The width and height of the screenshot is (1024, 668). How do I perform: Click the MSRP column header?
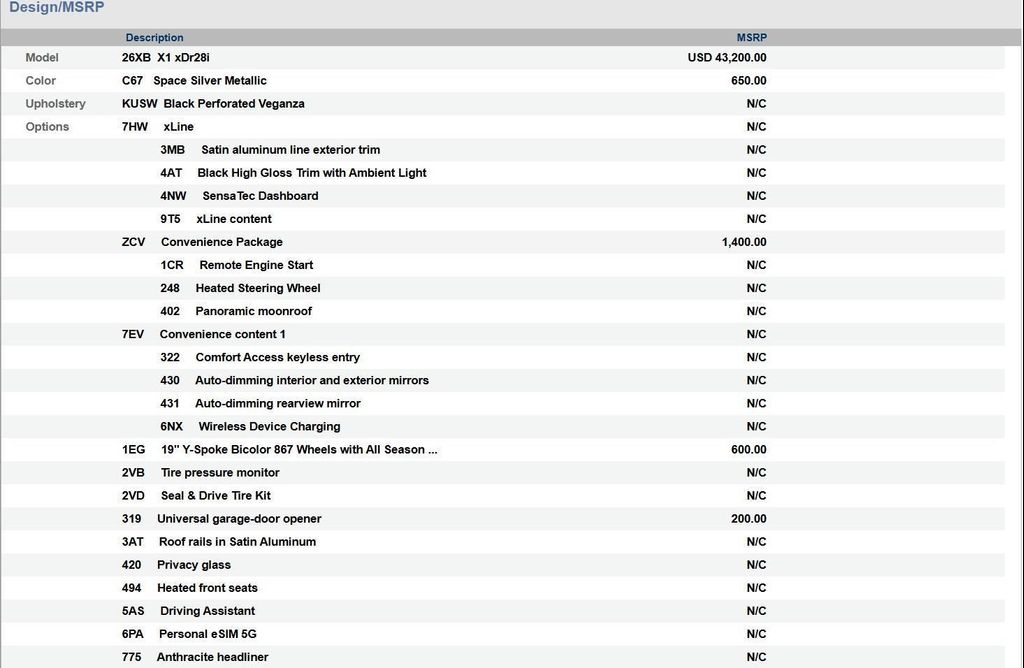[x=751, y=38]
